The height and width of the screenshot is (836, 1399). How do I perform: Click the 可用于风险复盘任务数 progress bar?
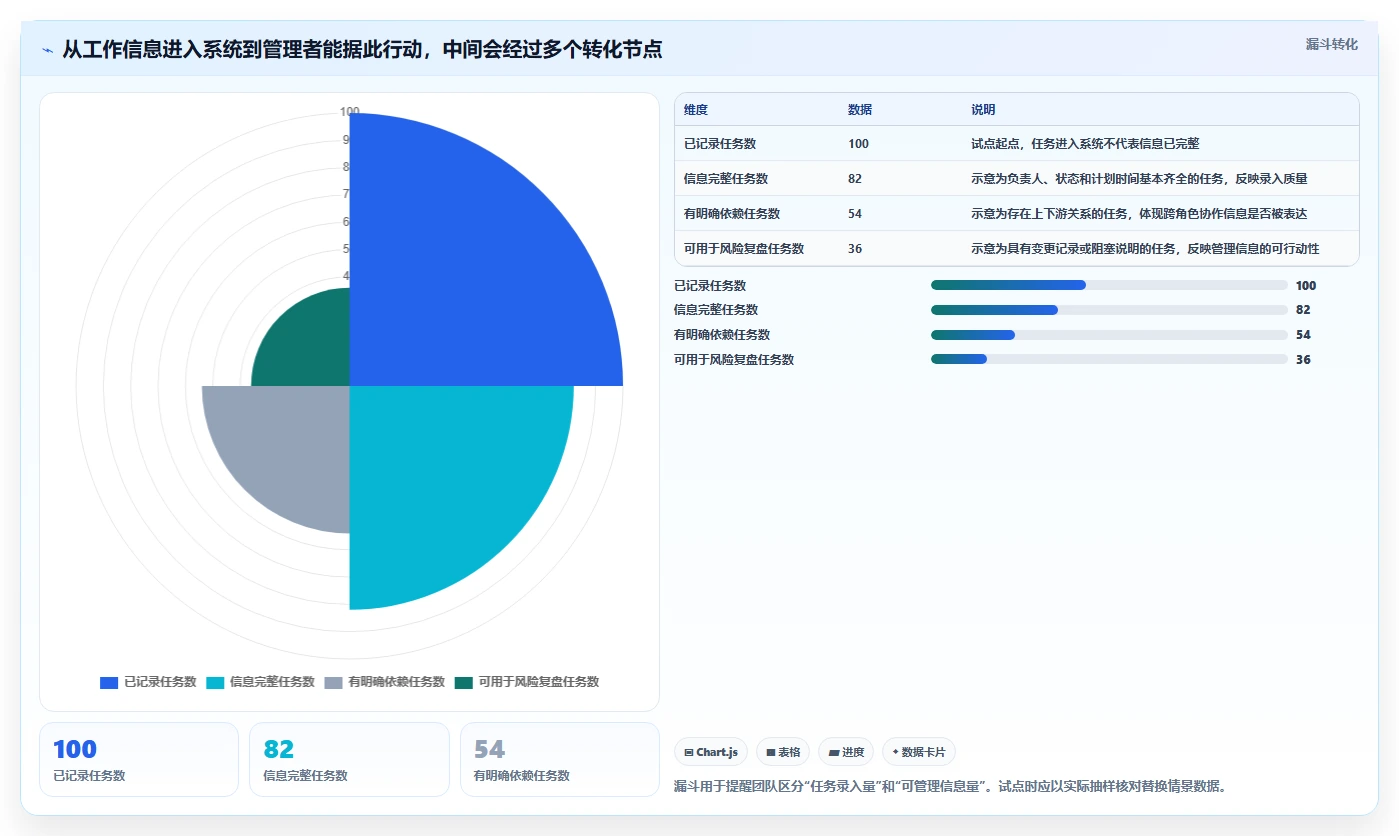click(1109, 359)
